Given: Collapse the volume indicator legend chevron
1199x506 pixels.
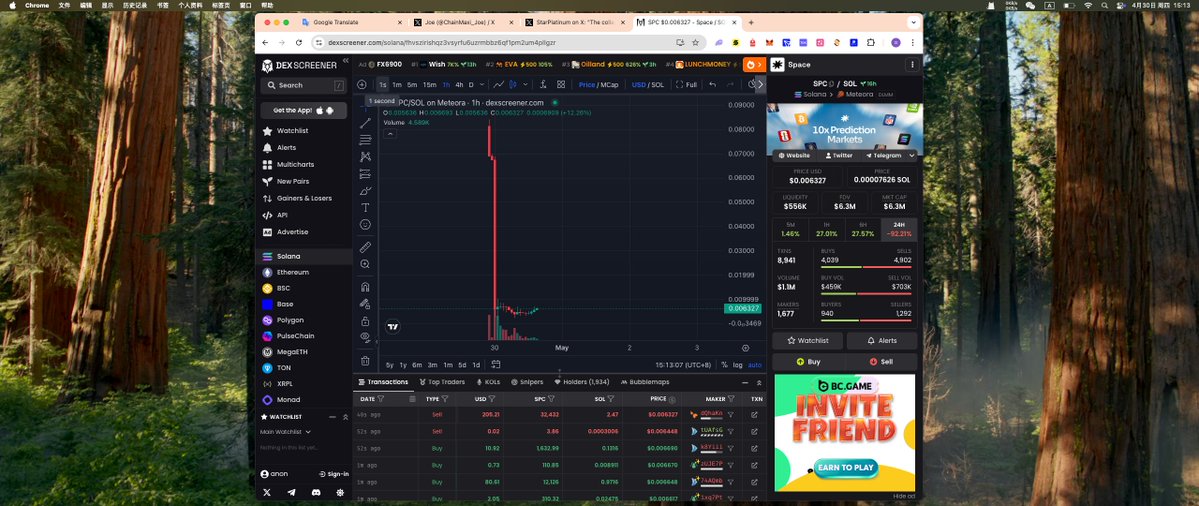Looking at the screenshot, I should coord(390,134).
